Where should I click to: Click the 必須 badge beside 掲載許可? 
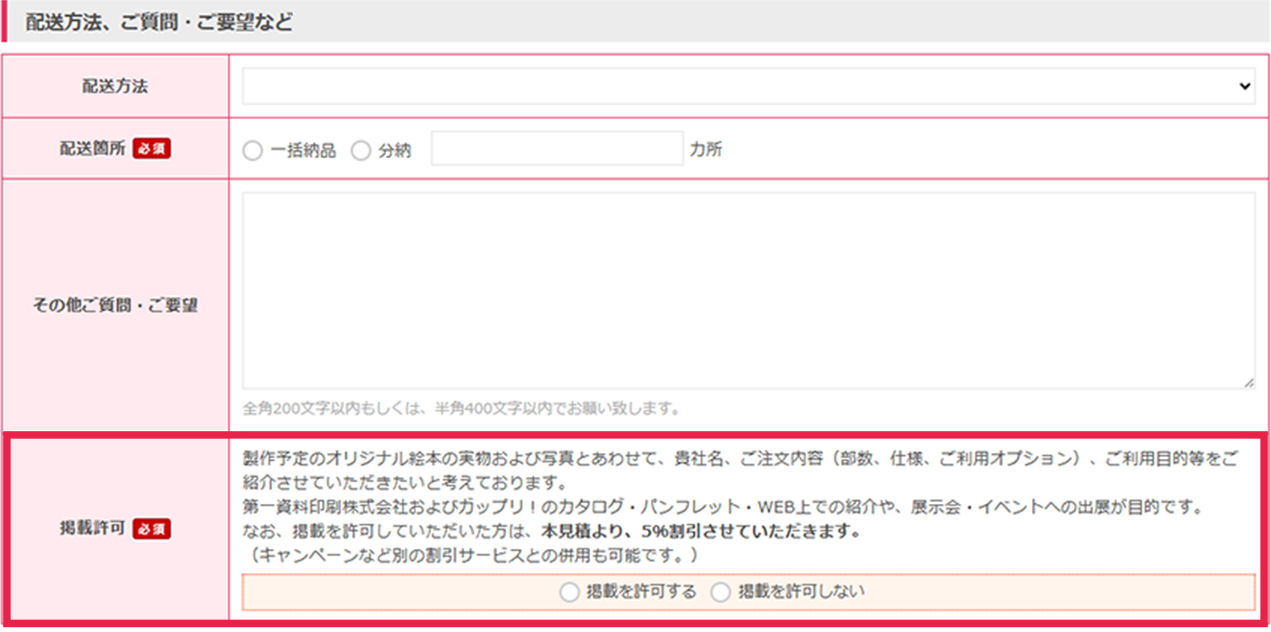click(152, 527)
